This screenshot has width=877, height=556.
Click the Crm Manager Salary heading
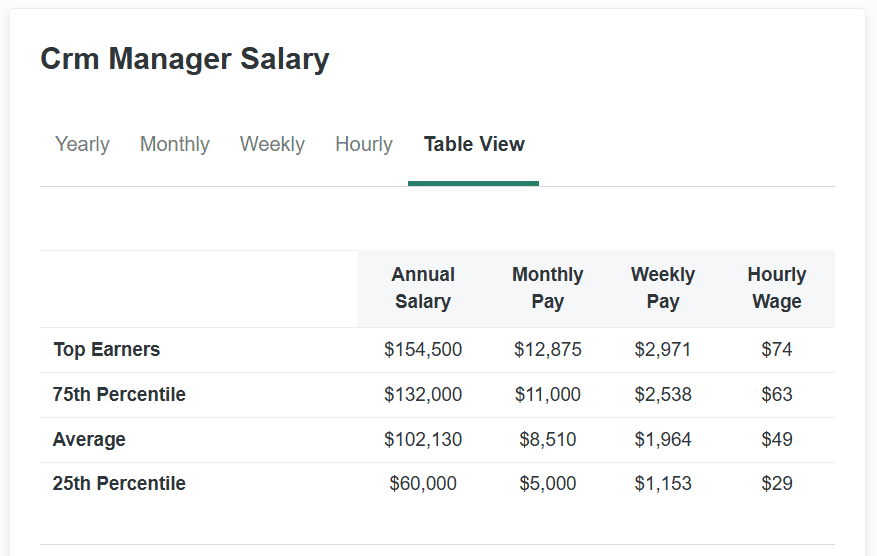tap(185, 59)
